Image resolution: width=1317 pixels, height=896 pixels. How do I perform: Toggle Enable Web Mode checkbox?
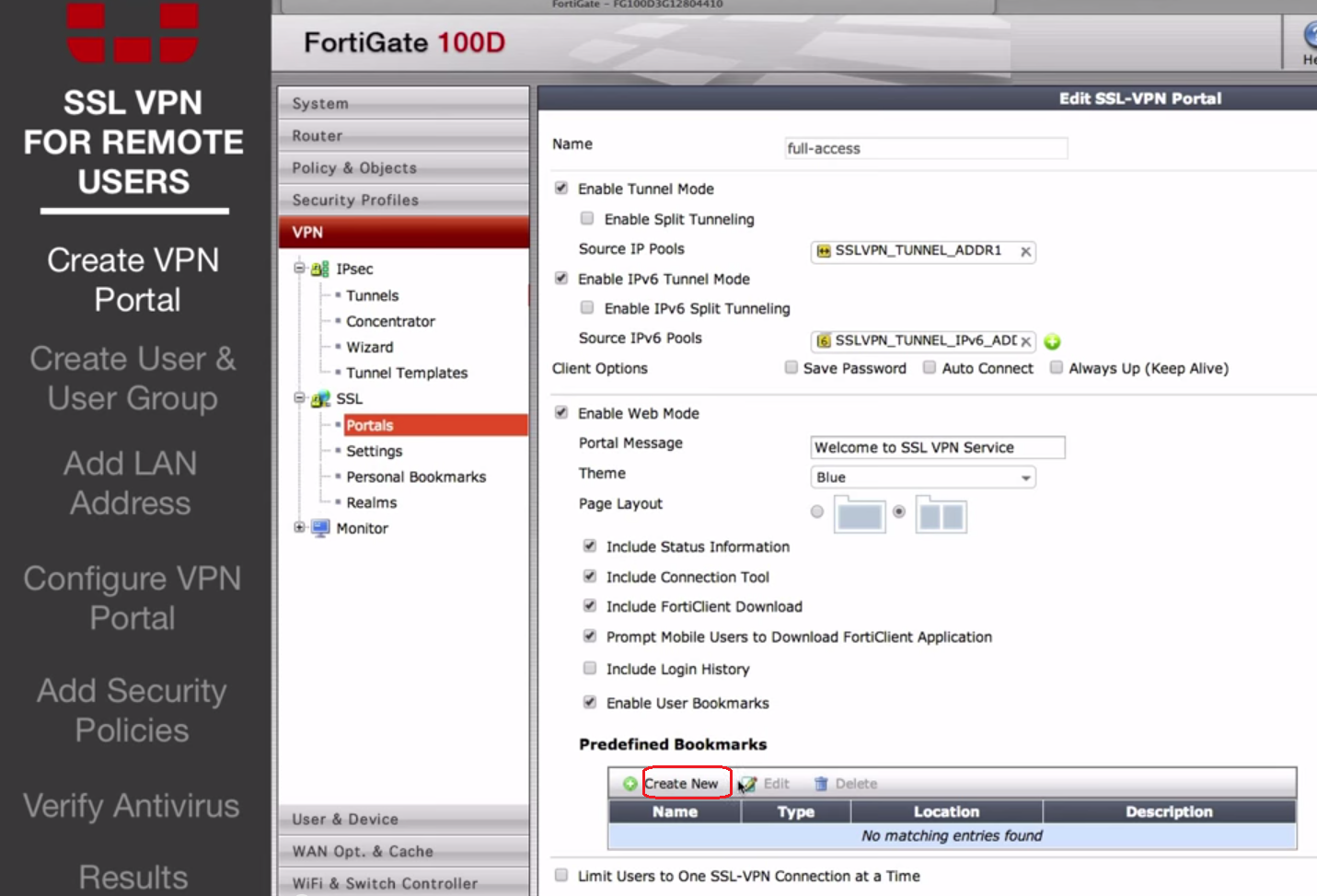pos(561,412)
